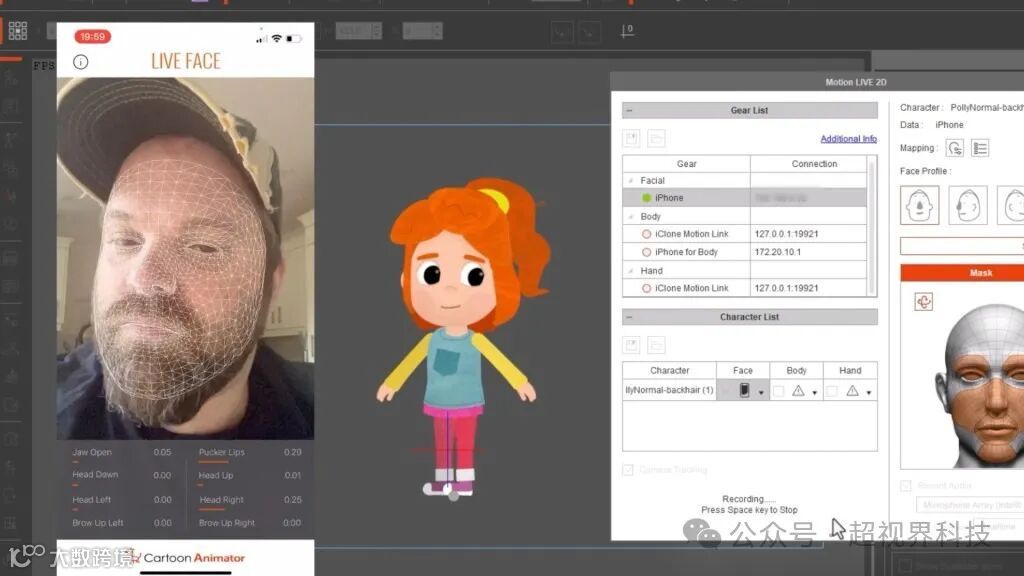Viewport: 1024px width, 576px height.
Task: Click the Gear column header
Action: [686, 164]
